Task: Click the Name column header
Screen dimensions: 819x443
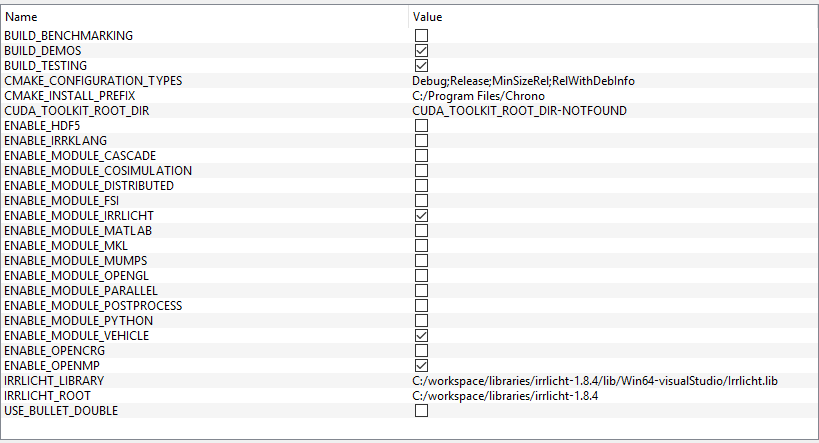Action: click(x=204, y=17)
